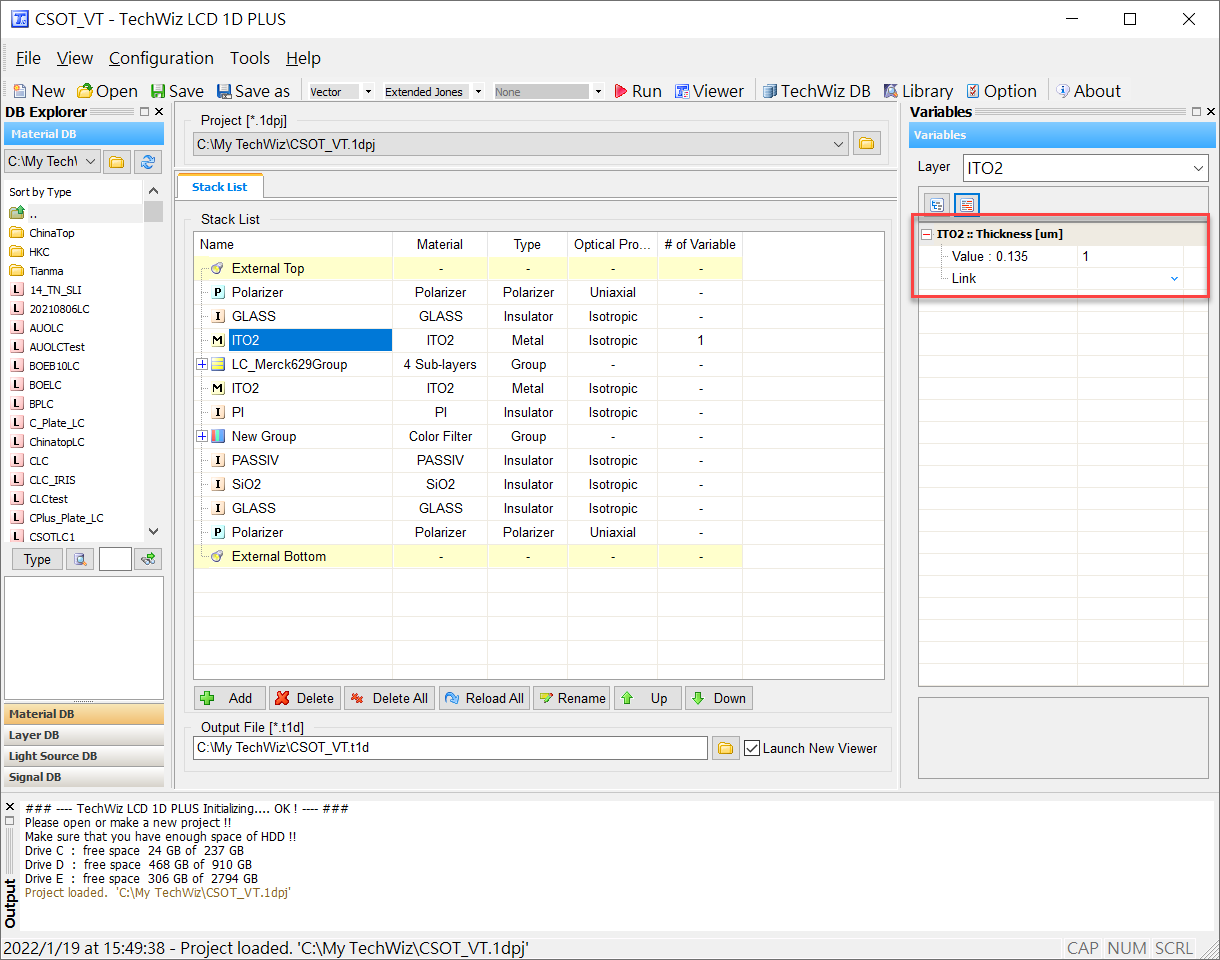This screenshot has height=960, width=1220.
Task: Click the Run simulation icon
Action: tap(621, 91)
